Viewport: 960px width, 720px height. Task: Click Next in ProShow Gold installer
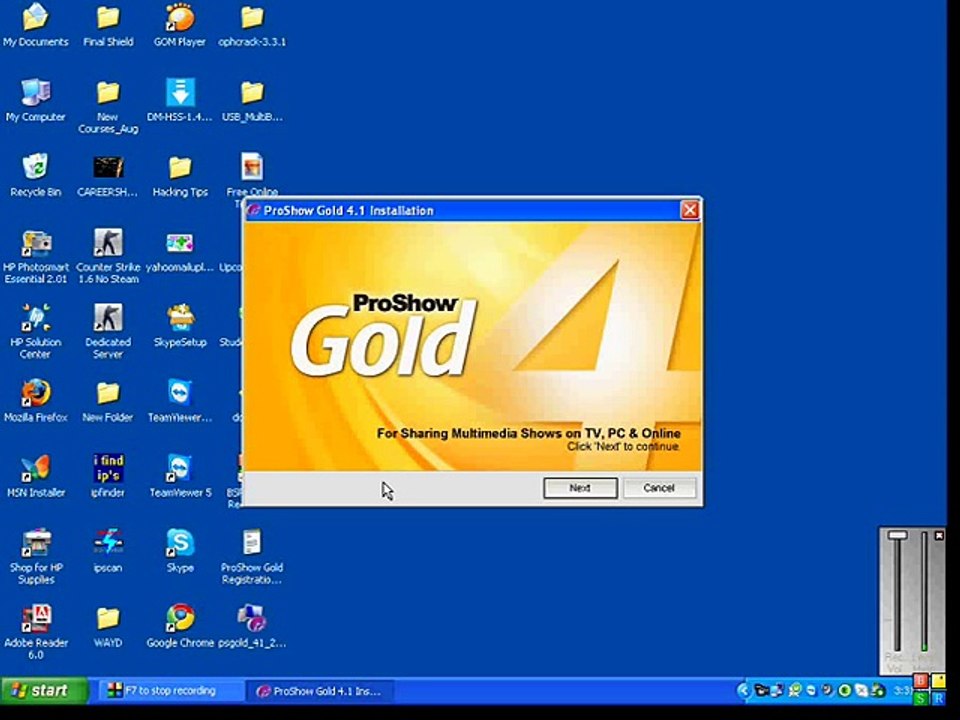[x=580, y=488]
